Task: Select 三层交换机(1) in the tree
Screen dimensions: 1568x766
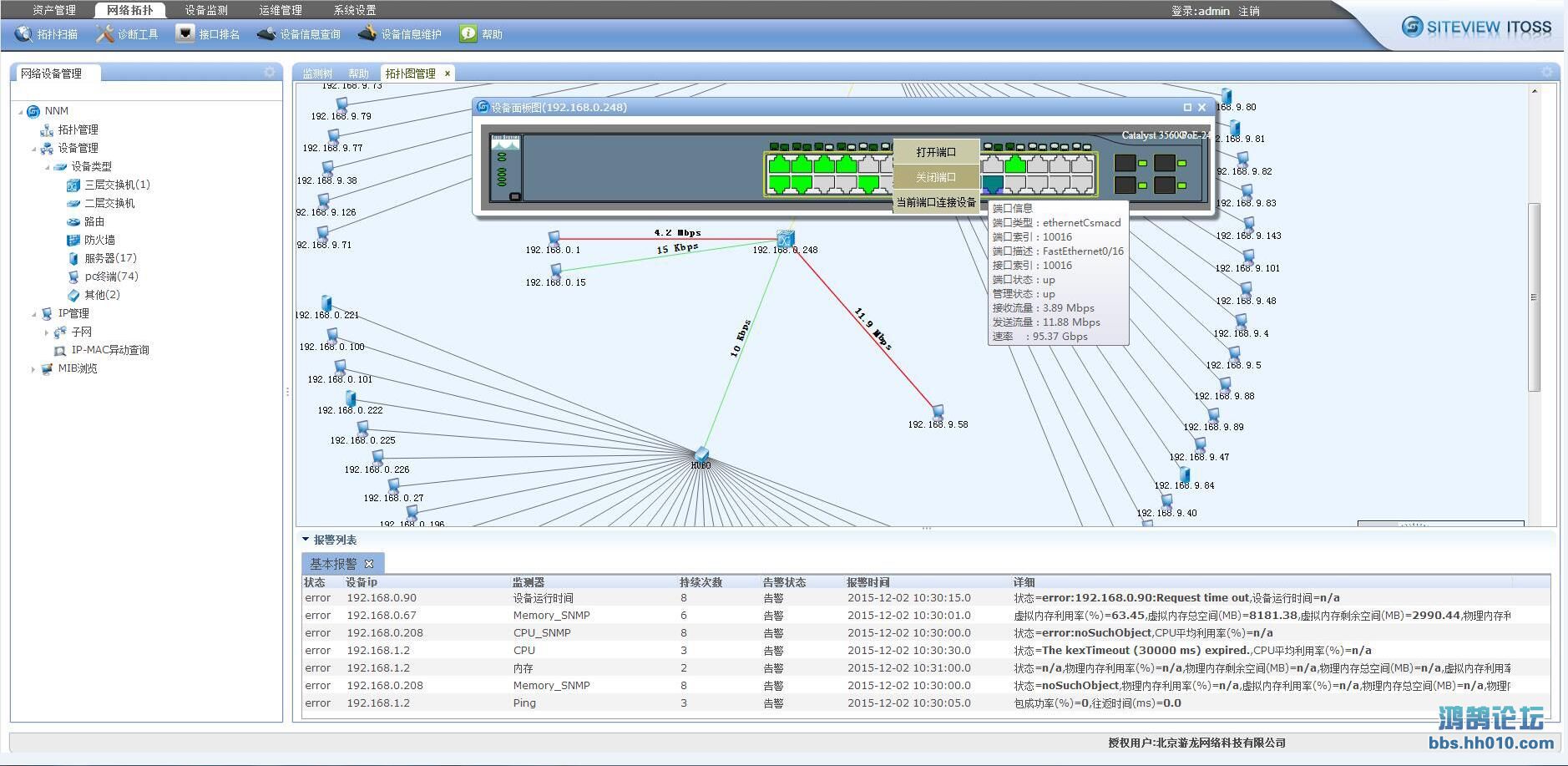Action: [117, 185]
